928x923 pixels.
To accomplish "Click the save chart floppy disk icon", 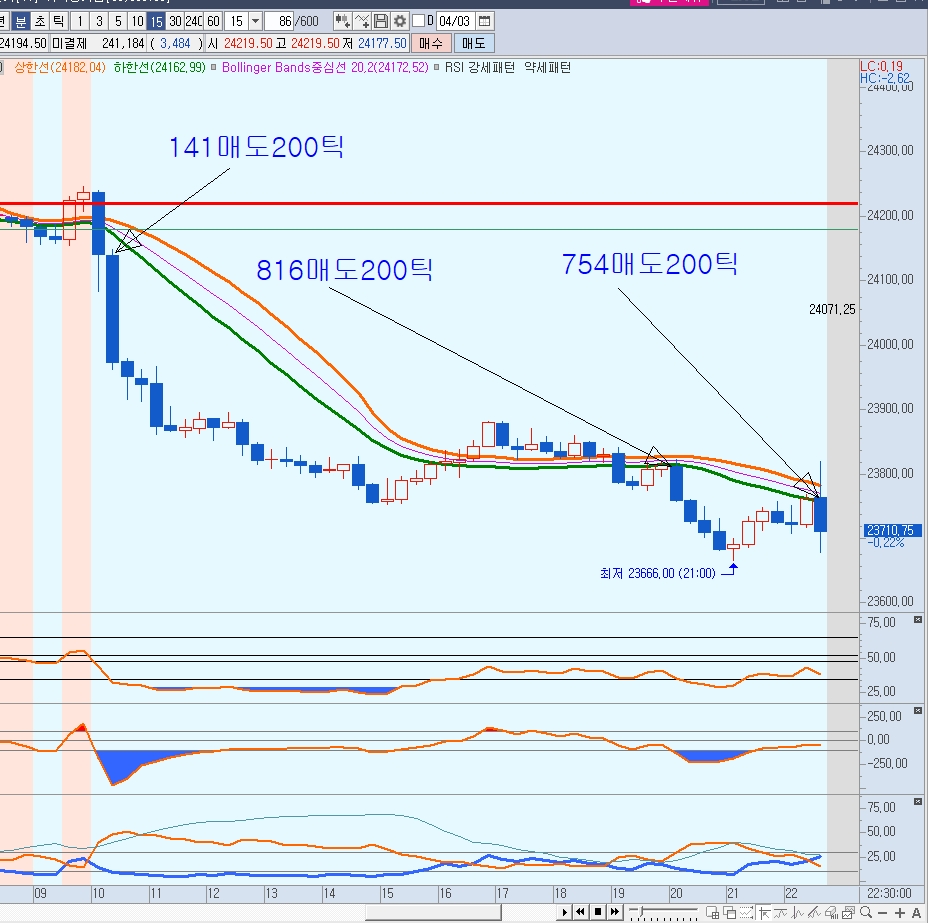I will click(x=381, y=21).
